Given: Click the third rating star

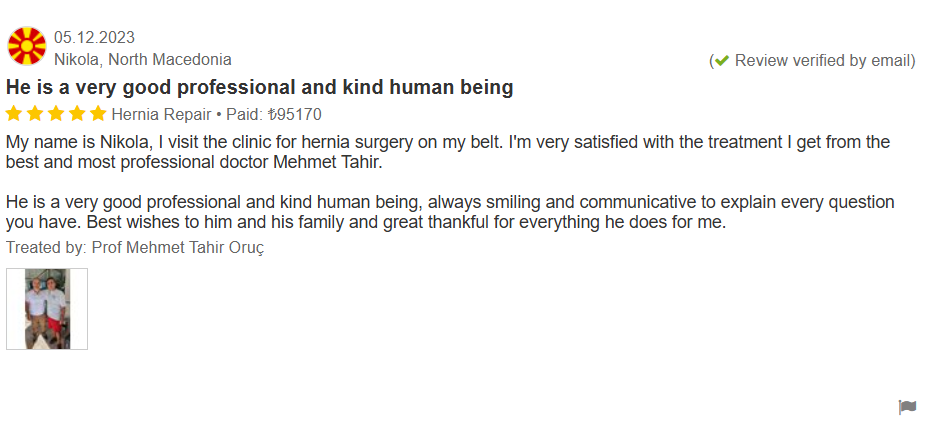Looking at the screenshot, I should click(x=56, y=114).
